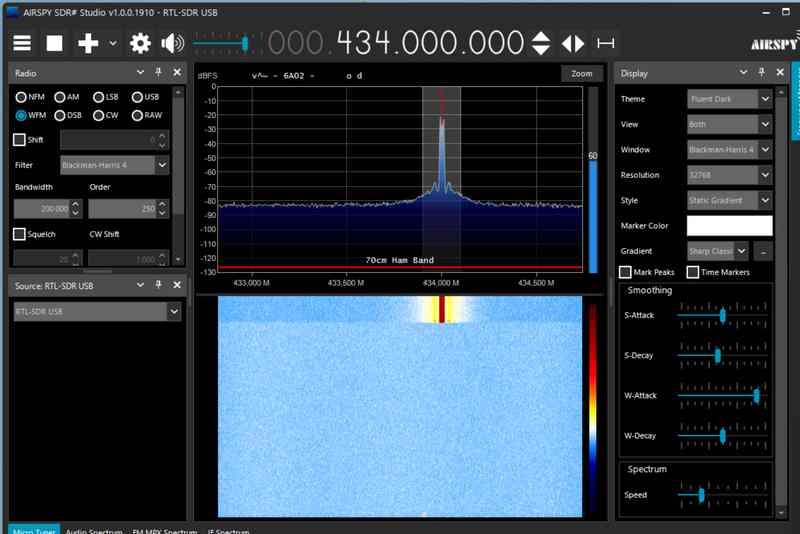This screenshot has height=534, width=800.
Task: Adjust the W-Decay slider
Action: [722, 436]
